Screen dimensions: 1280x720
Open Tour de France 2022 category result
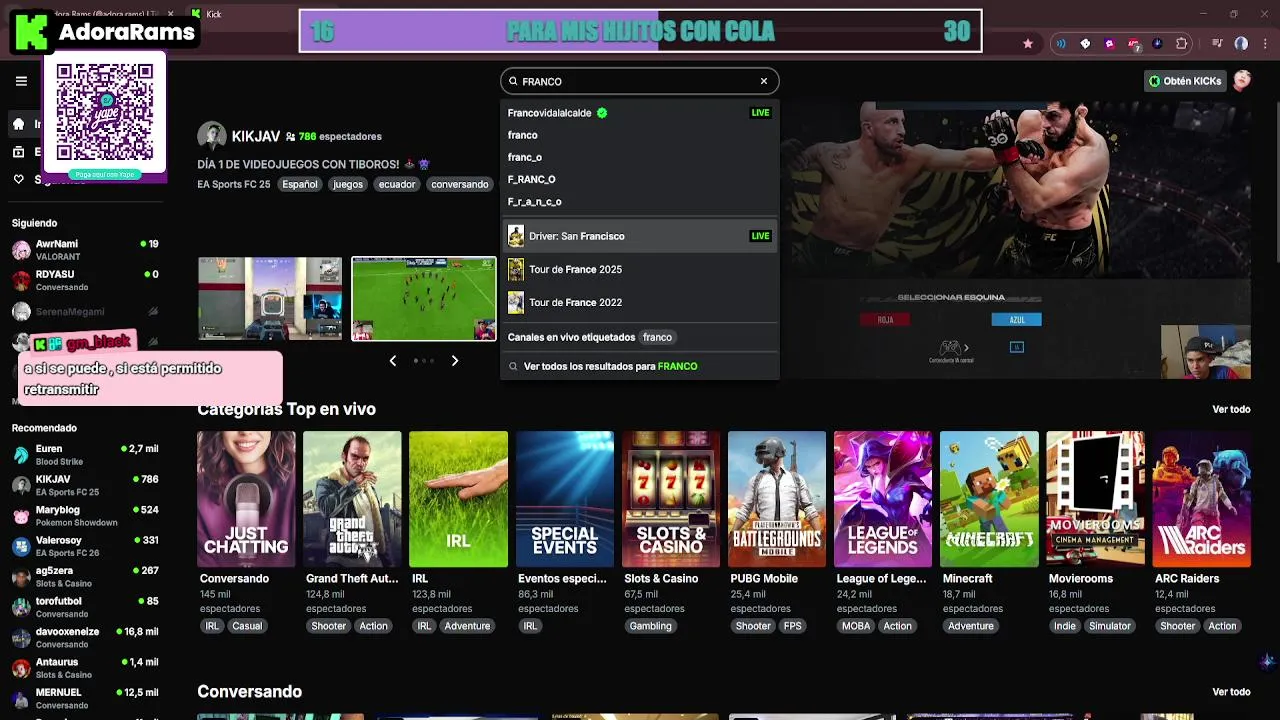point(639,302)
